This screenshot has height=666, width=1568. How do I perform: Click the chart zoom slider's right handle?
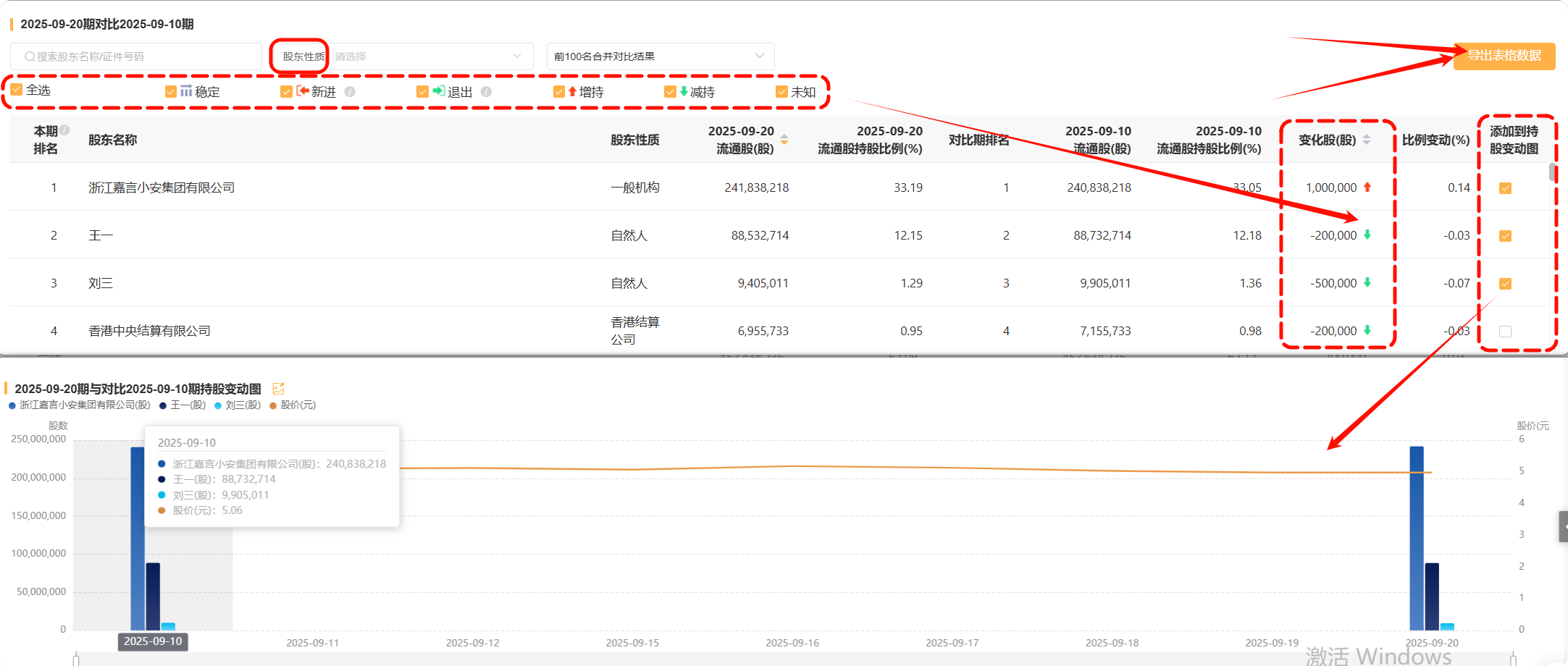pos(1513,659)
